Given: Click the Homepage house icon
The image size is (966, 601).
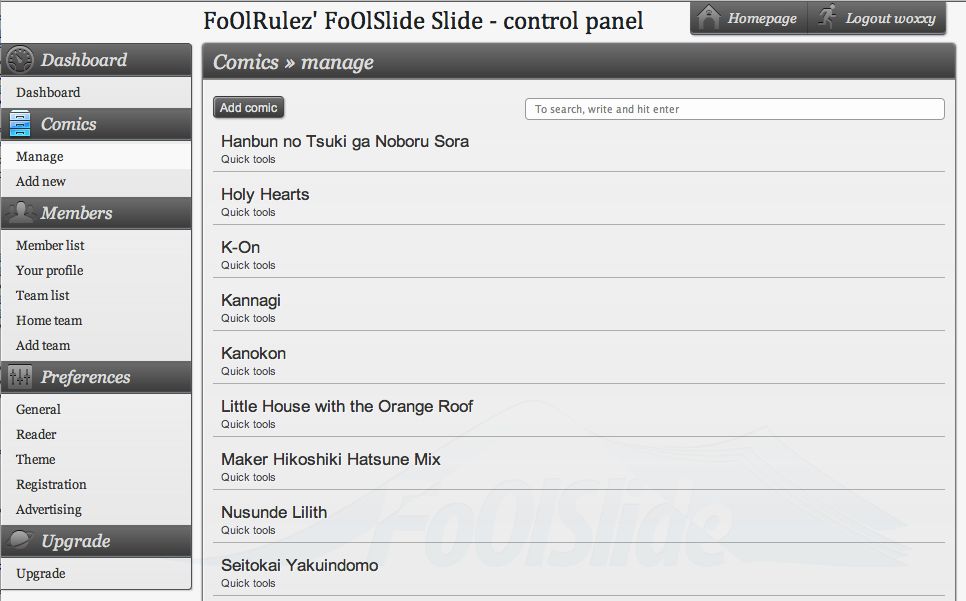Looking at the screenshot, I should 710,17.
